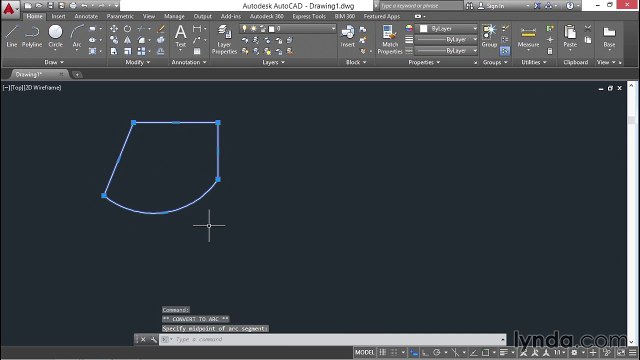Click the Save icon in quick access toolbar
Viewport: 640px width, 360px height.
point(50,6)
